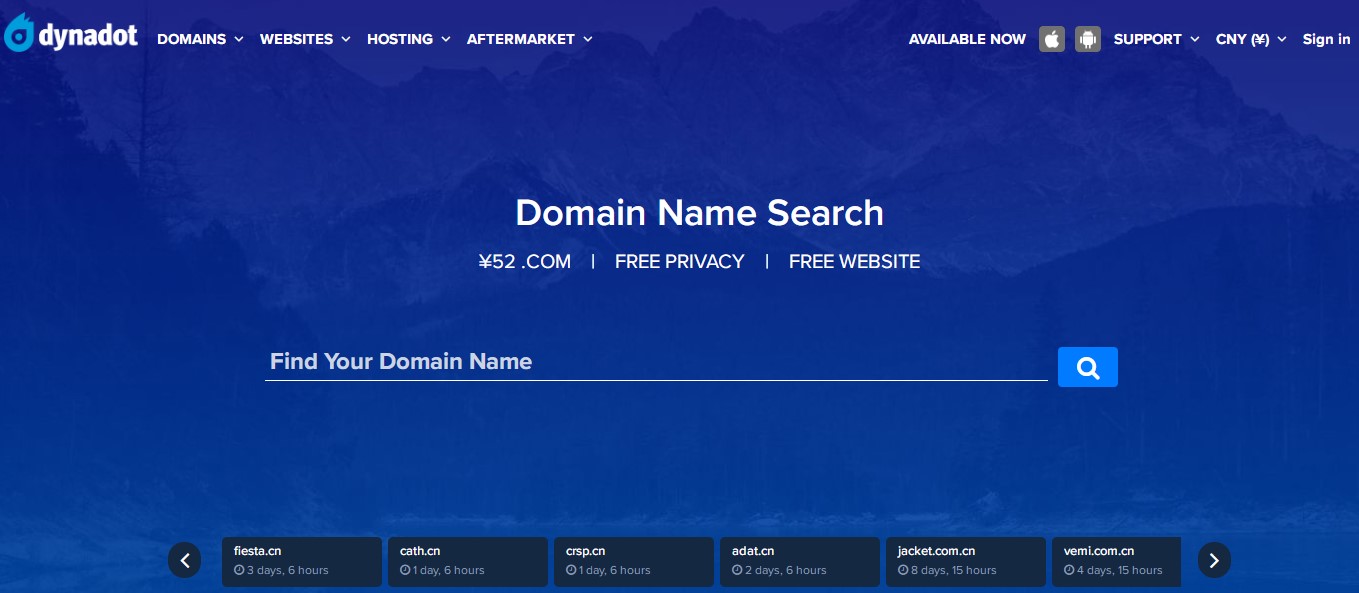Expand the Aftermarket menu

[530, 39]
